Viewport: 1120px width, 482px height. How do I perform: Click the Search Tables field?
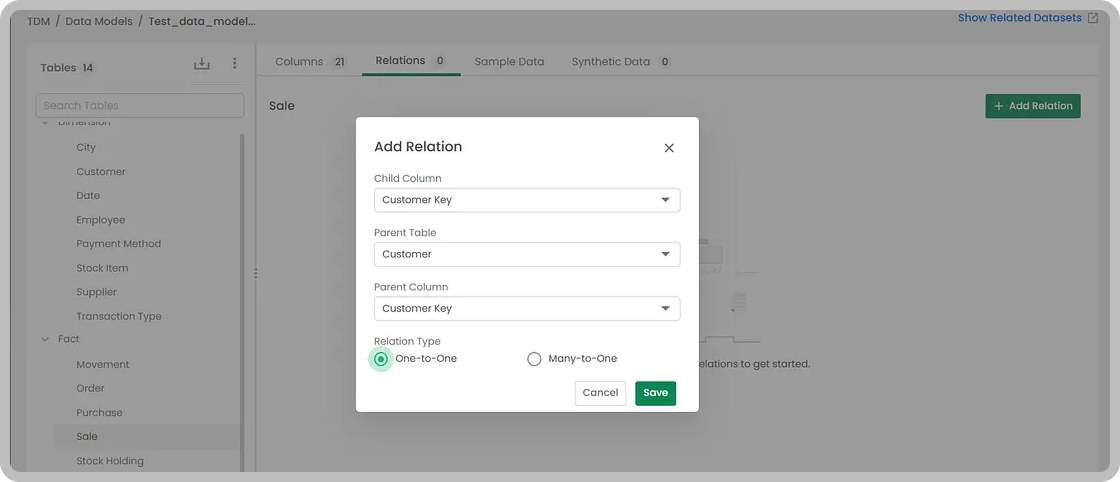[140, 106]
